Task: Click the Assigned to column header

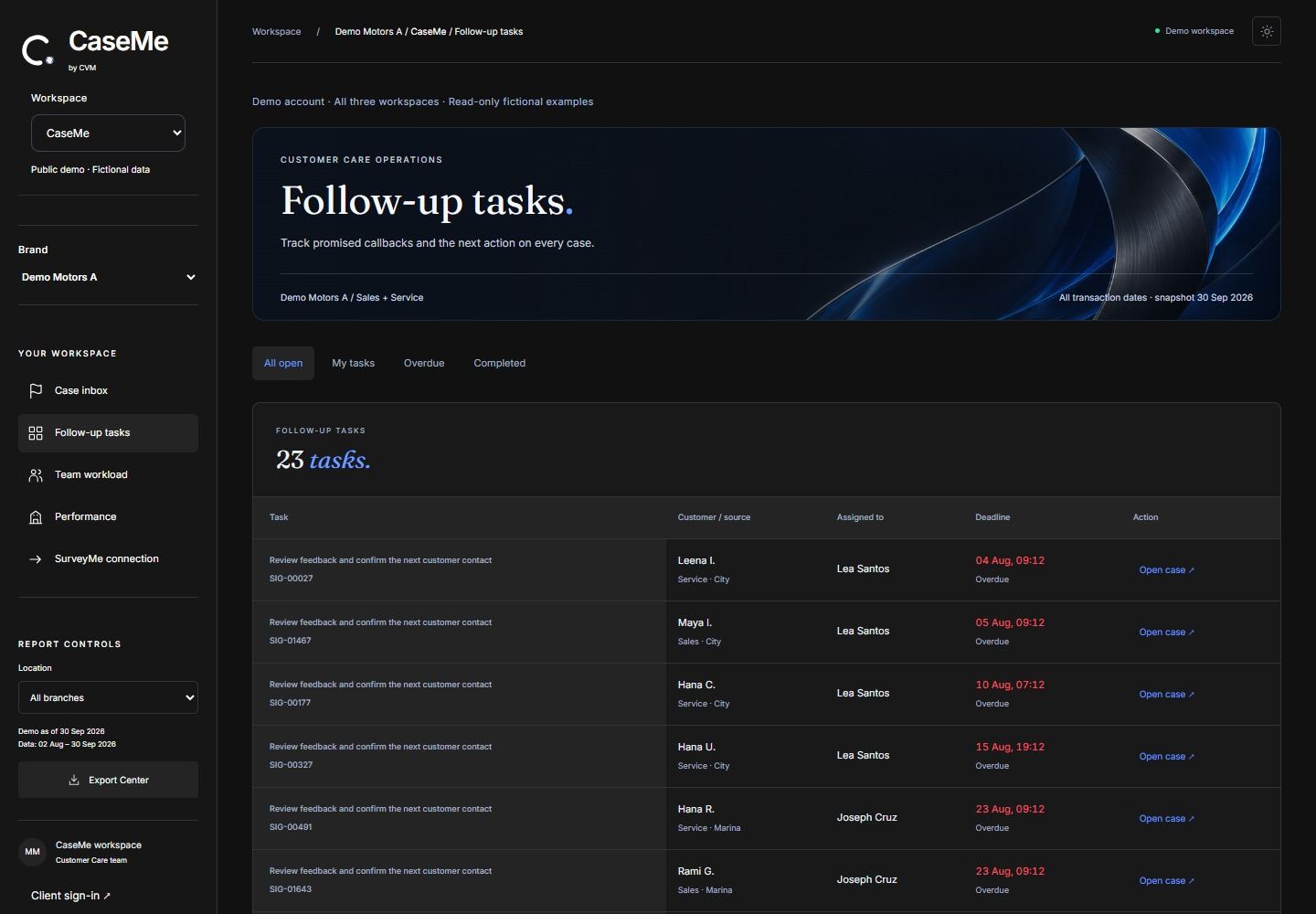Action: (860, 517)
